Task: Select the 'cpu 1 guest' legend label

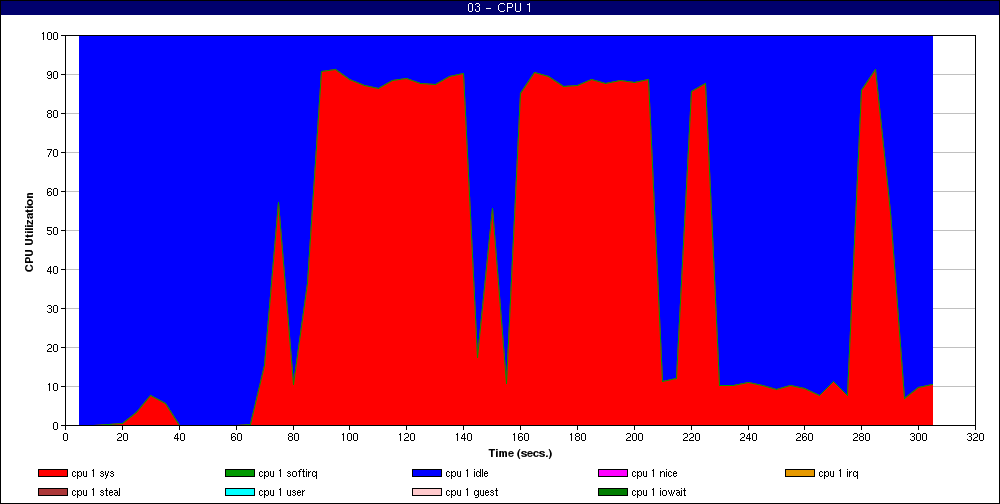Action: (472, 493)
